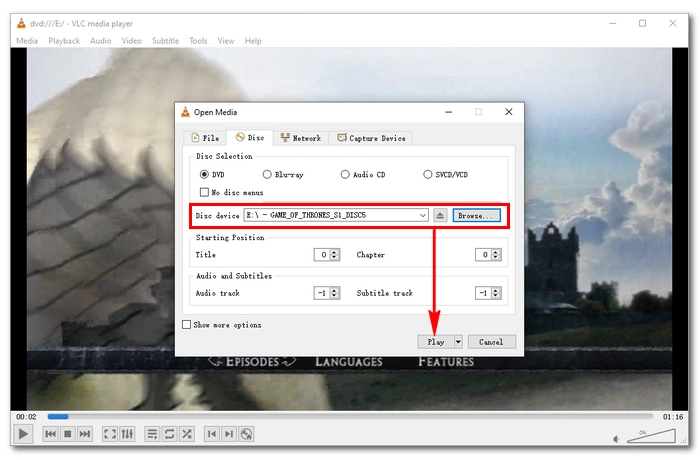700x460 pixels.
Task: Maximize the VLC main window
Action: pyautogui.click(x=642, y=23)
